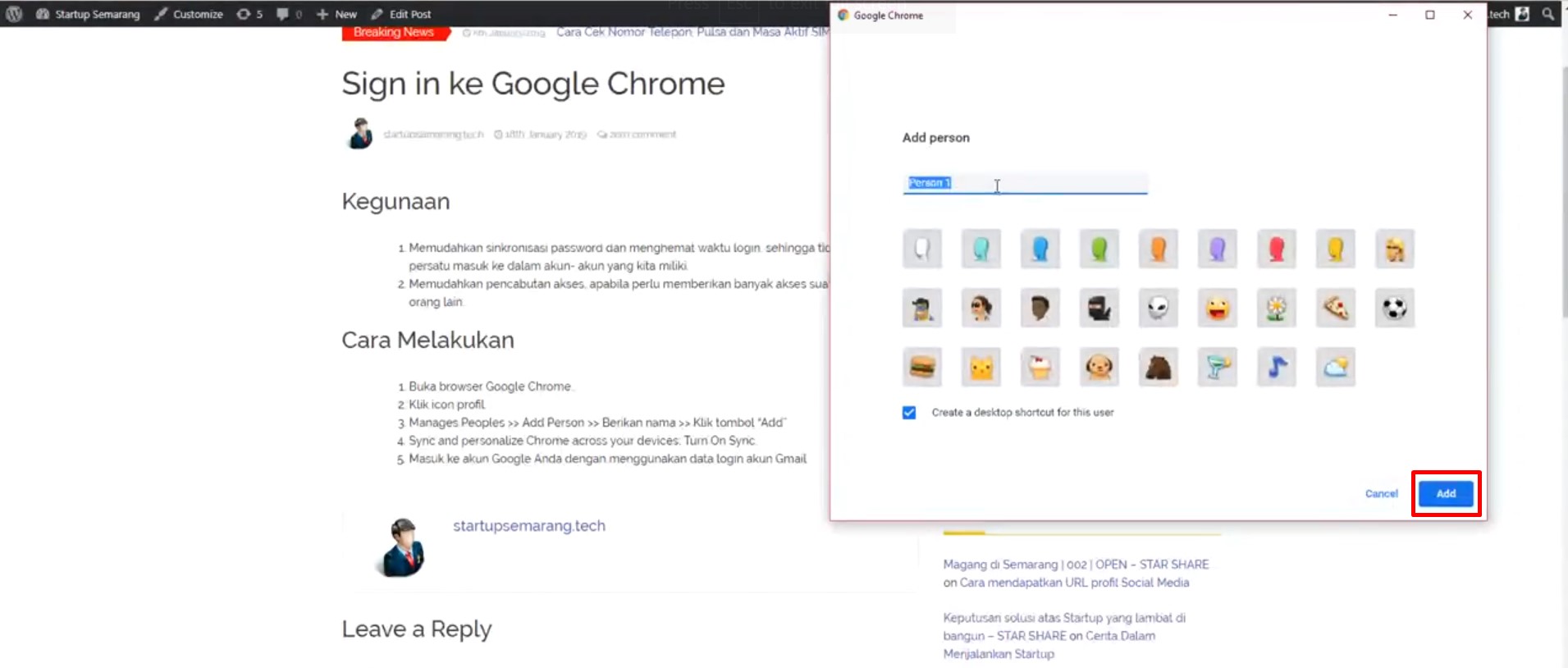This screenshot has width=1568, height=668.
Task: Click the zero comment link under title
Action: [637, 135]
